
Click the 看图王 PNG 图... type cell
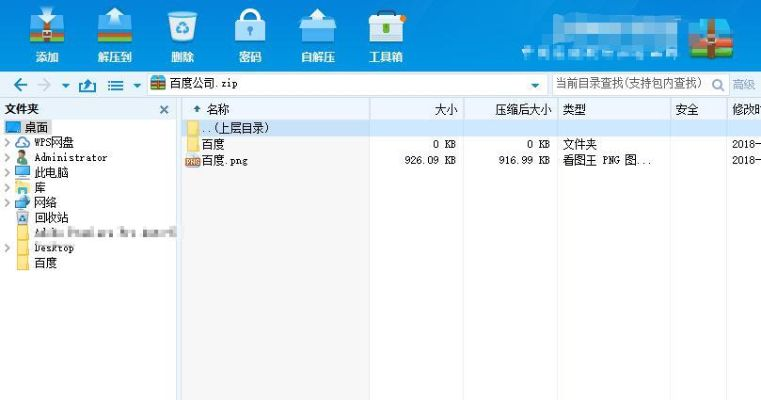coord(607,160)
